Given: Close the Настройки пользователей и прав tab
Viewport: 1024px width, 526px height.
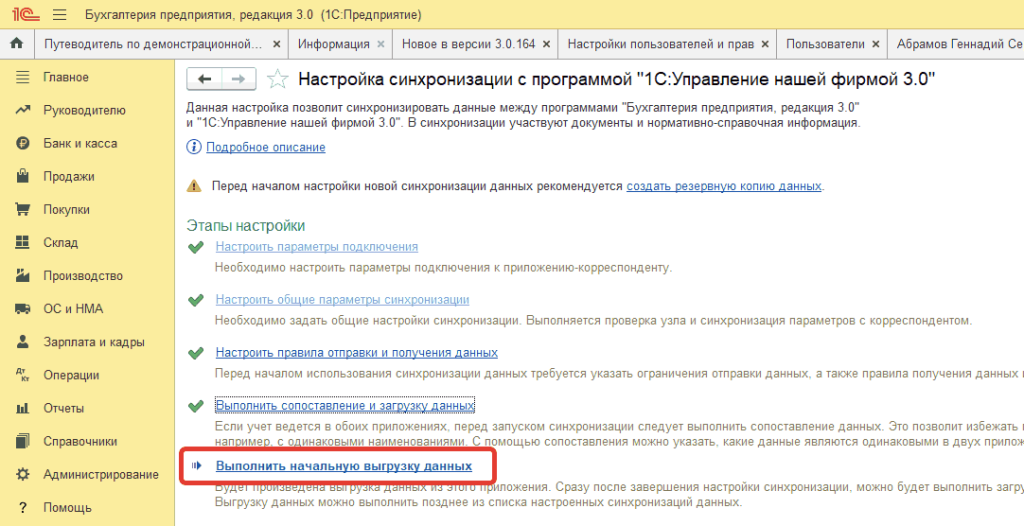Looking at the screenshot, I should (765, 44).
